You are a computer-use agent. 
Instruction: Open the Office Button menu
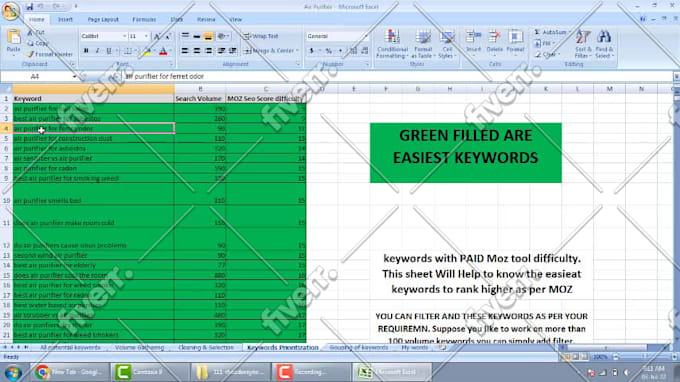click(10, 10)
